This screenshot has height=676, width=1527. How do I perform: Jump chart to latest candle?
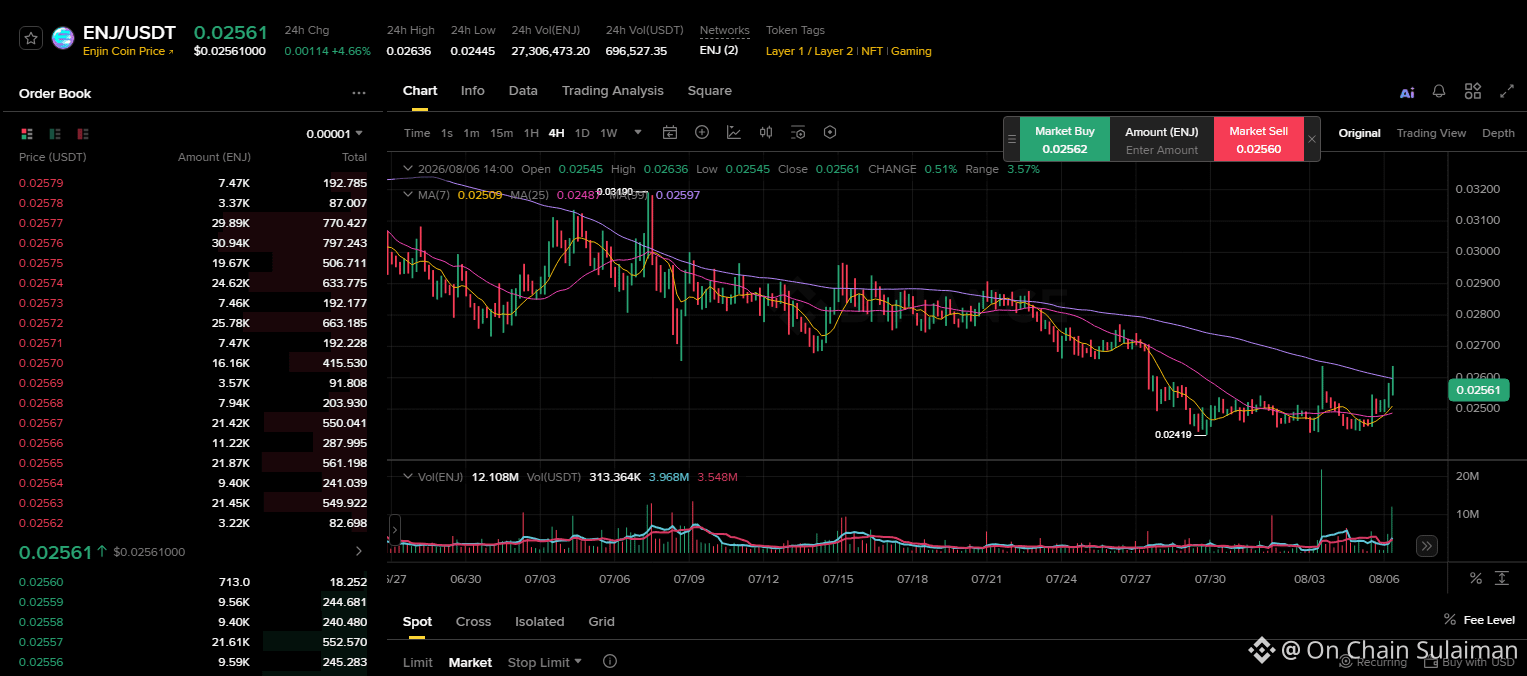[1427, 546]
